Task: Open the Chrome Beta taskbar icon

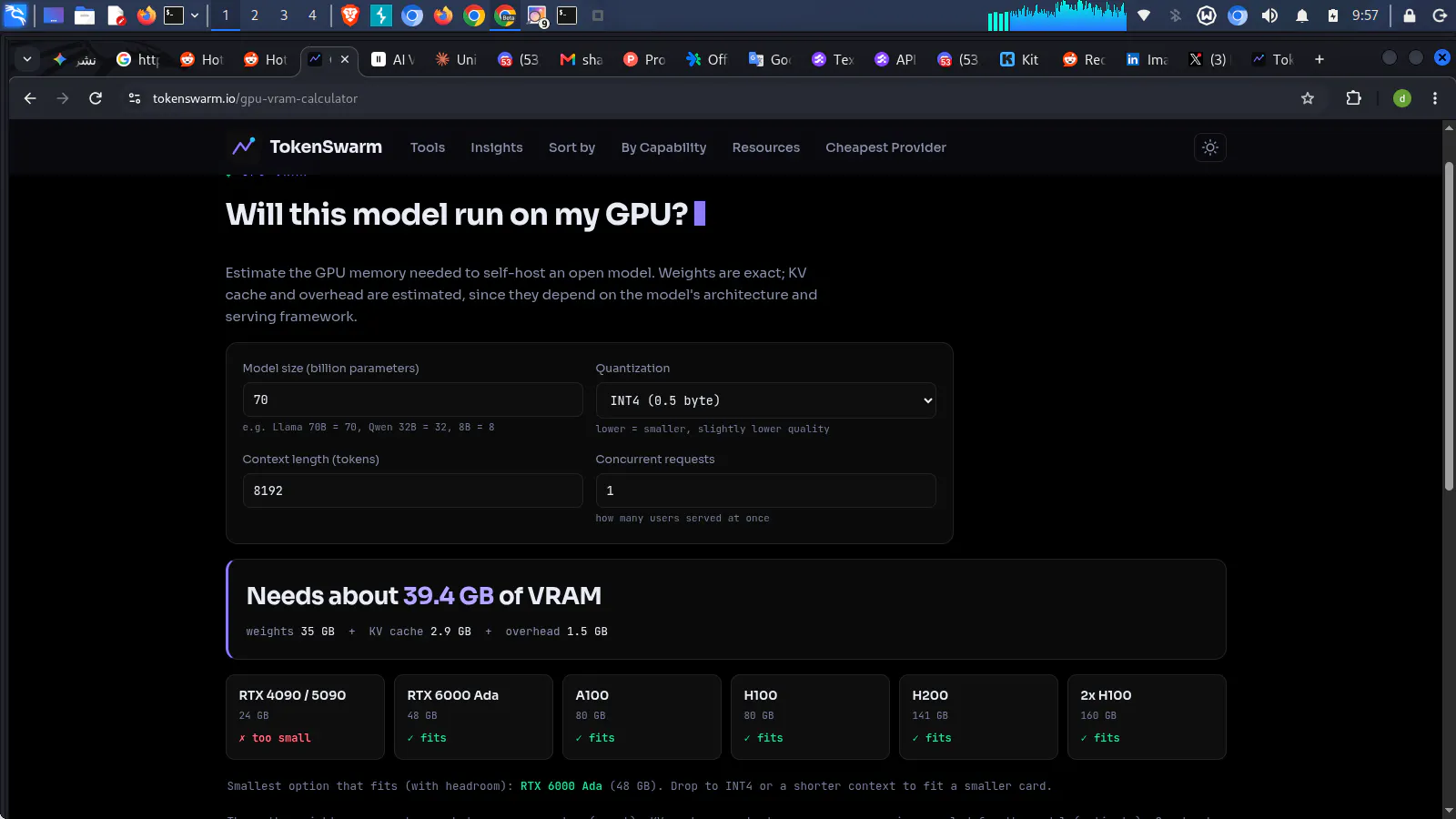Action: 506,15
